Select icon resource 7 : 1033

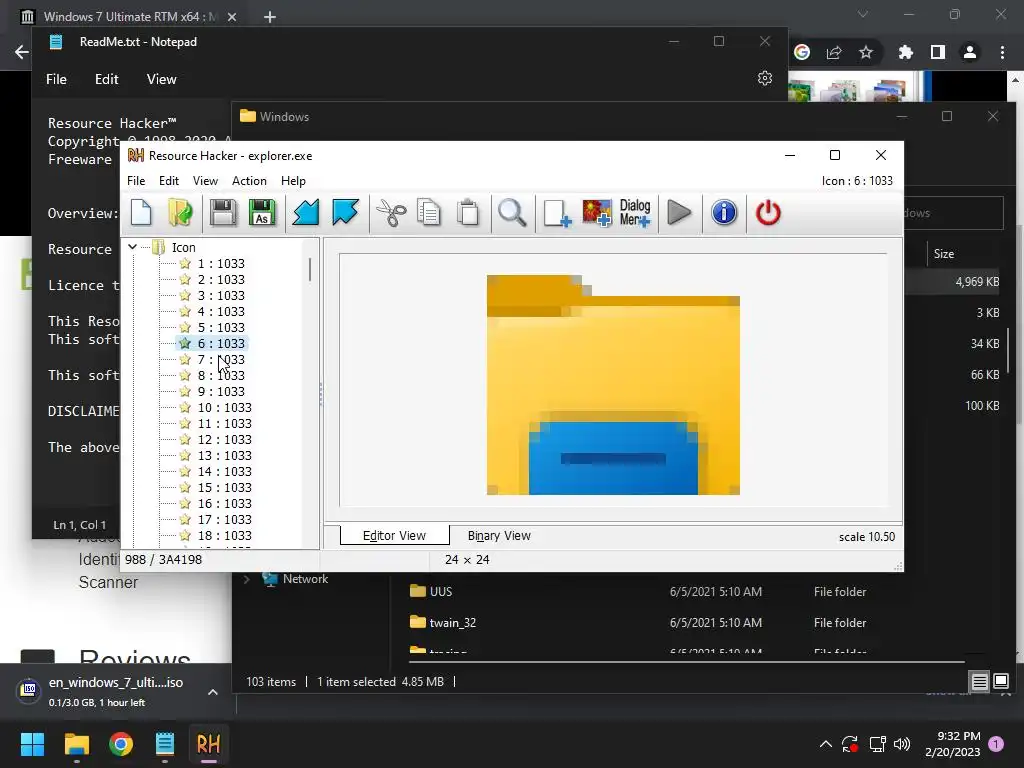(x=221, y=360)
